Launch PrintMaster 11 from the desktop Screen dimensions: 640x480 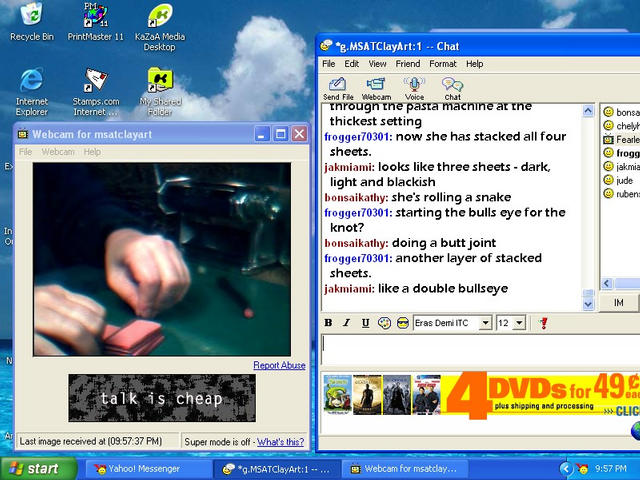point(96,21)
